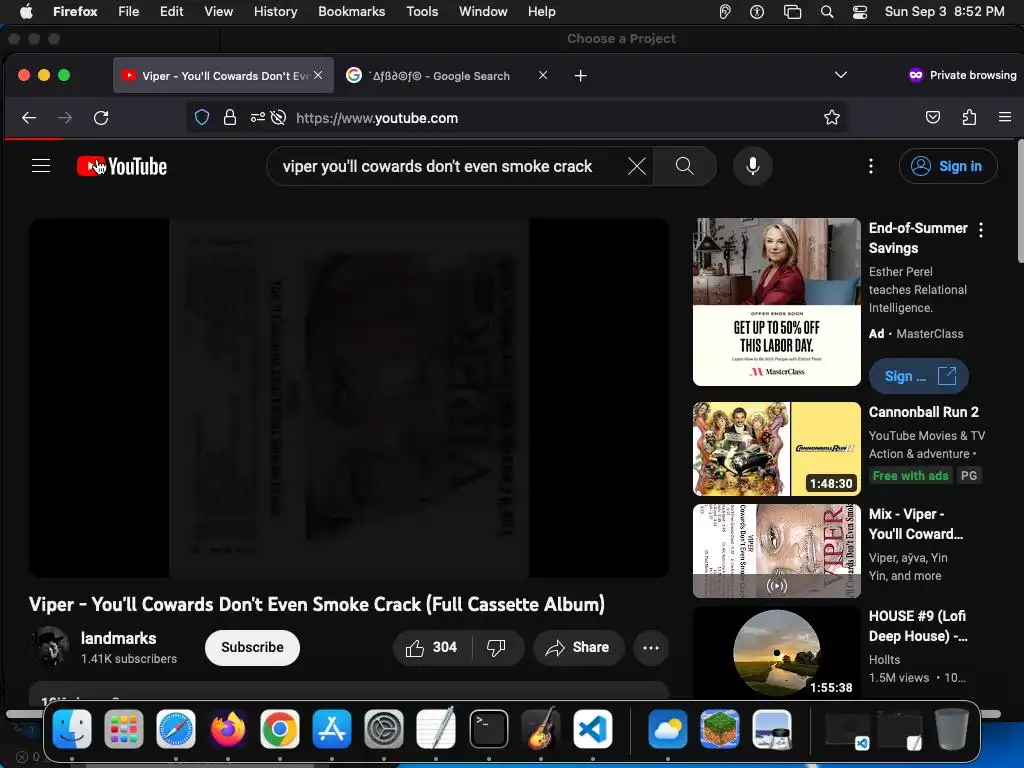This screenshot has width=1024, height=768.
Task: Open YouTube settings three-dot menu
Action: tap(871, 166)
